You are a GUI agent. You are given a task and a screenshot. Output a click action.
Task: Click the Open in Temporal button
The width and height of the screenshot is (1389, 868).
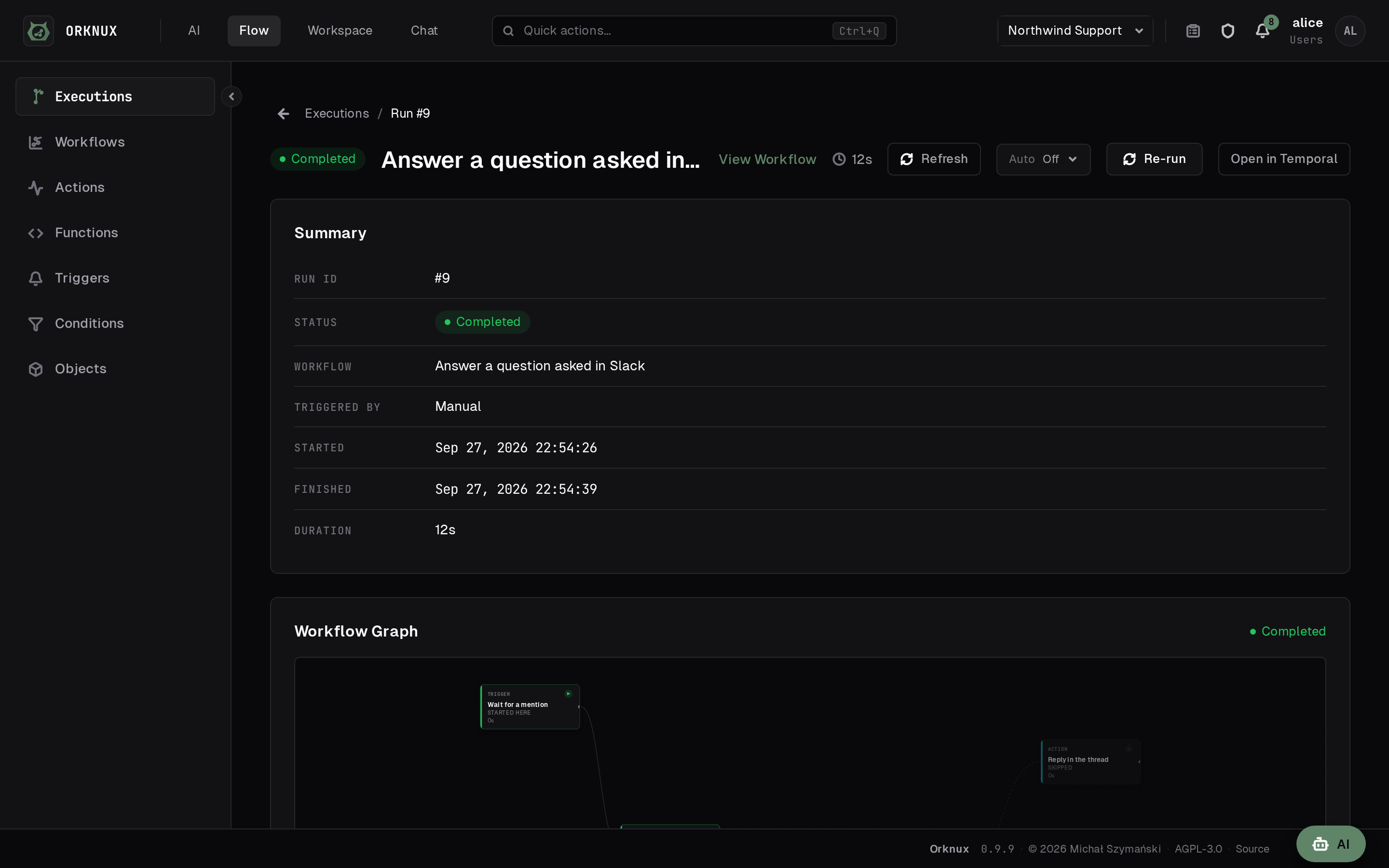(1284, 159)
